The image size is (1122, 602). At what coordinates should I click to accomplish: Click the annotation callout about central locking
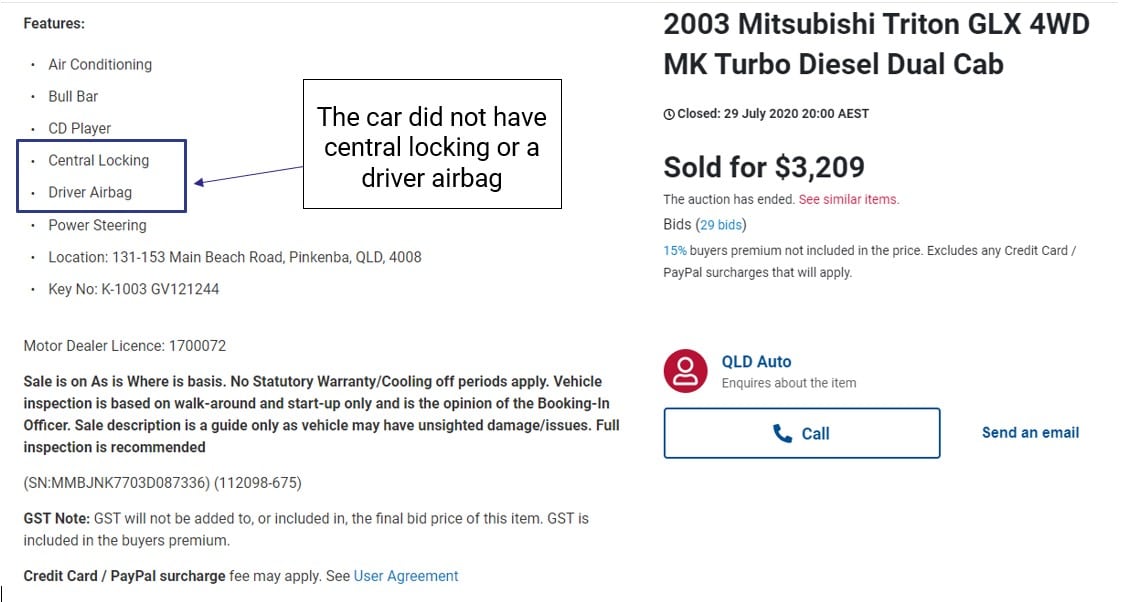coord(432,146)
